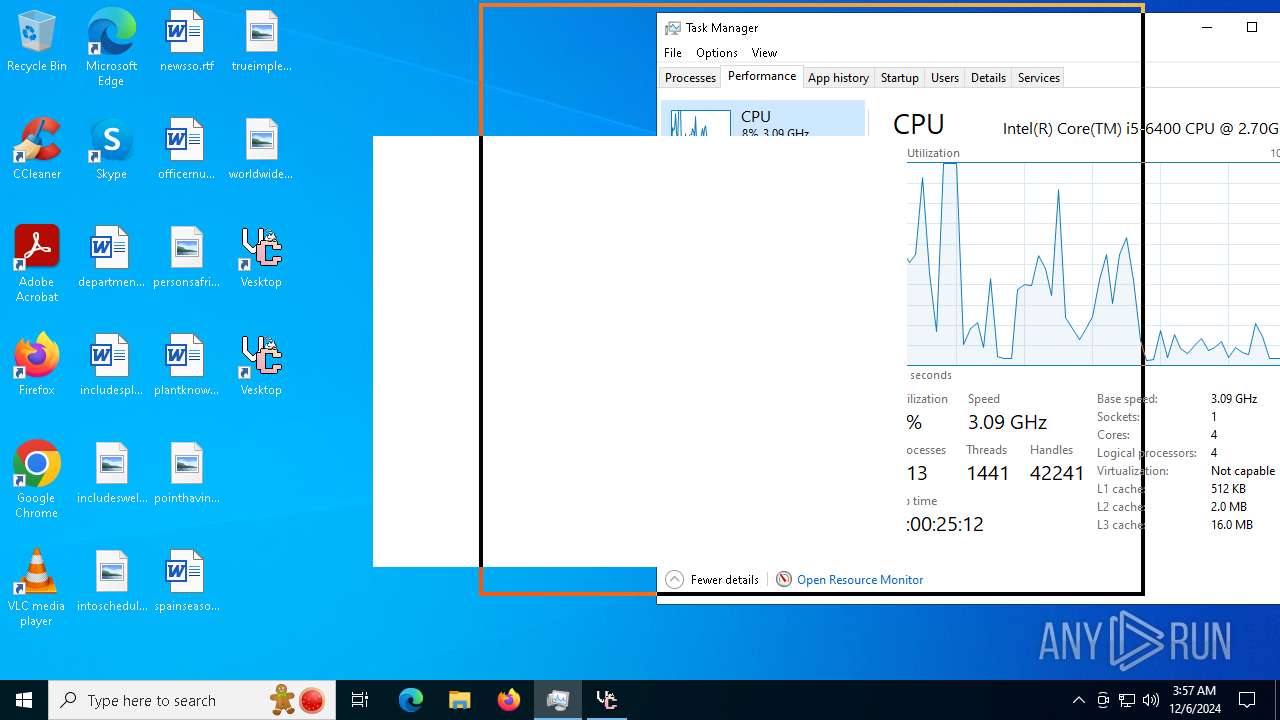1280x720 pixels.
Task: Open Task View on the taskbar
Action: (360, 700)
